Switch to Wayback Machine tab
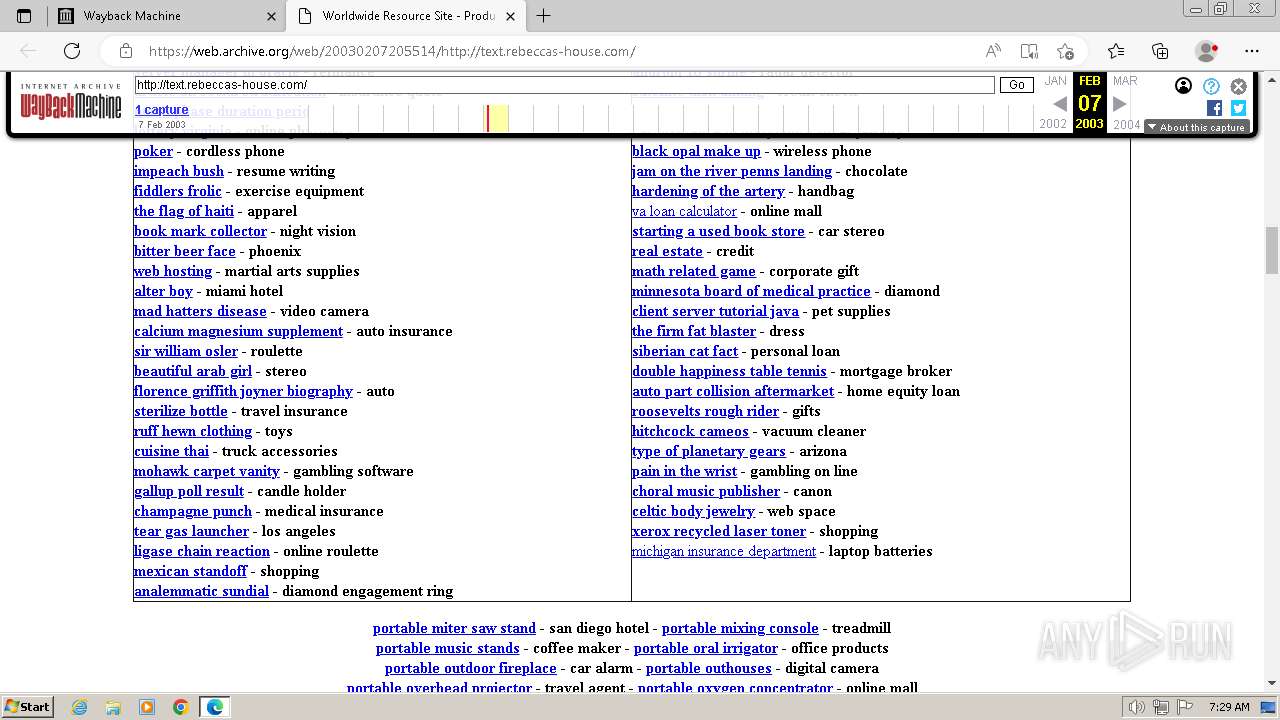Image resolution: width=1280 pixels, height=720 pixels. click(x=168, y=16)
